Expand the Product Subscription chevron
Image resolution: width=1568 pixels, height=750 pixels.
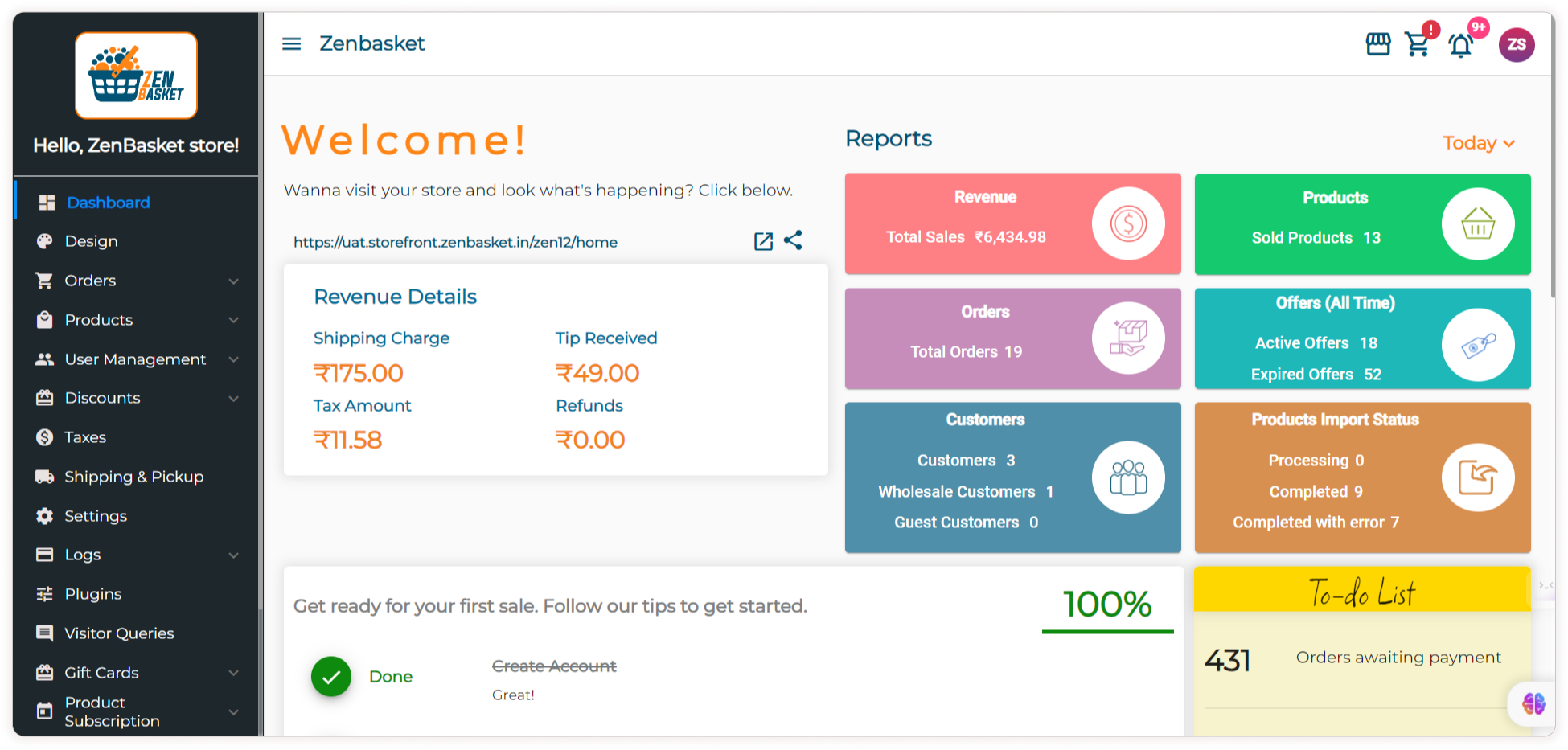(x=234, y=712)
